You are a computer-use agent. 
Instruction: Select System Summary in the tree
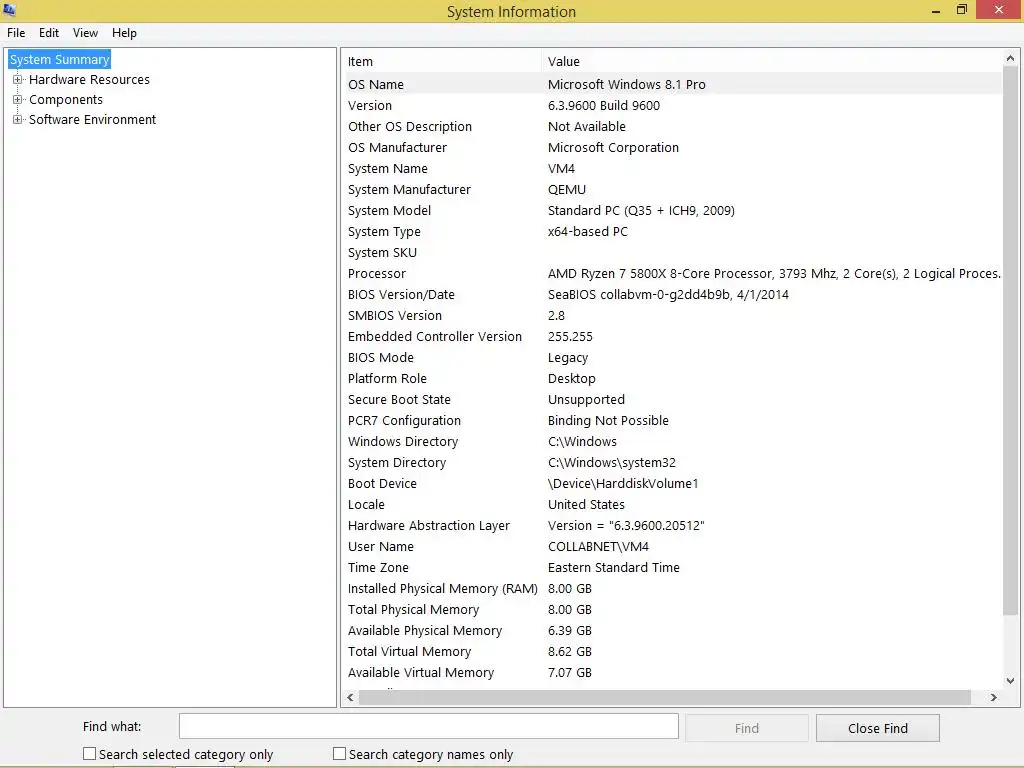pos(59,59)
